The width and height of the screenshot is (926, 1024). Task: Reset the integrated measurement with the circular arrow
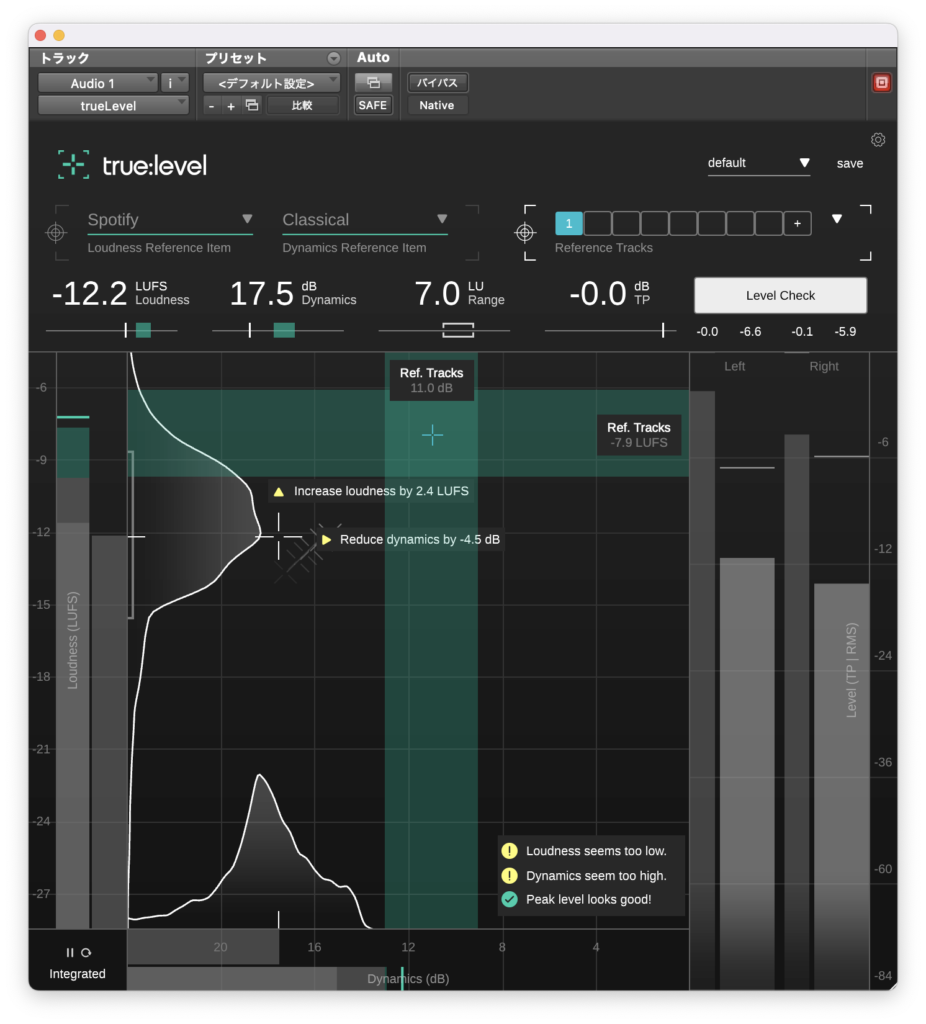point(86,952)
